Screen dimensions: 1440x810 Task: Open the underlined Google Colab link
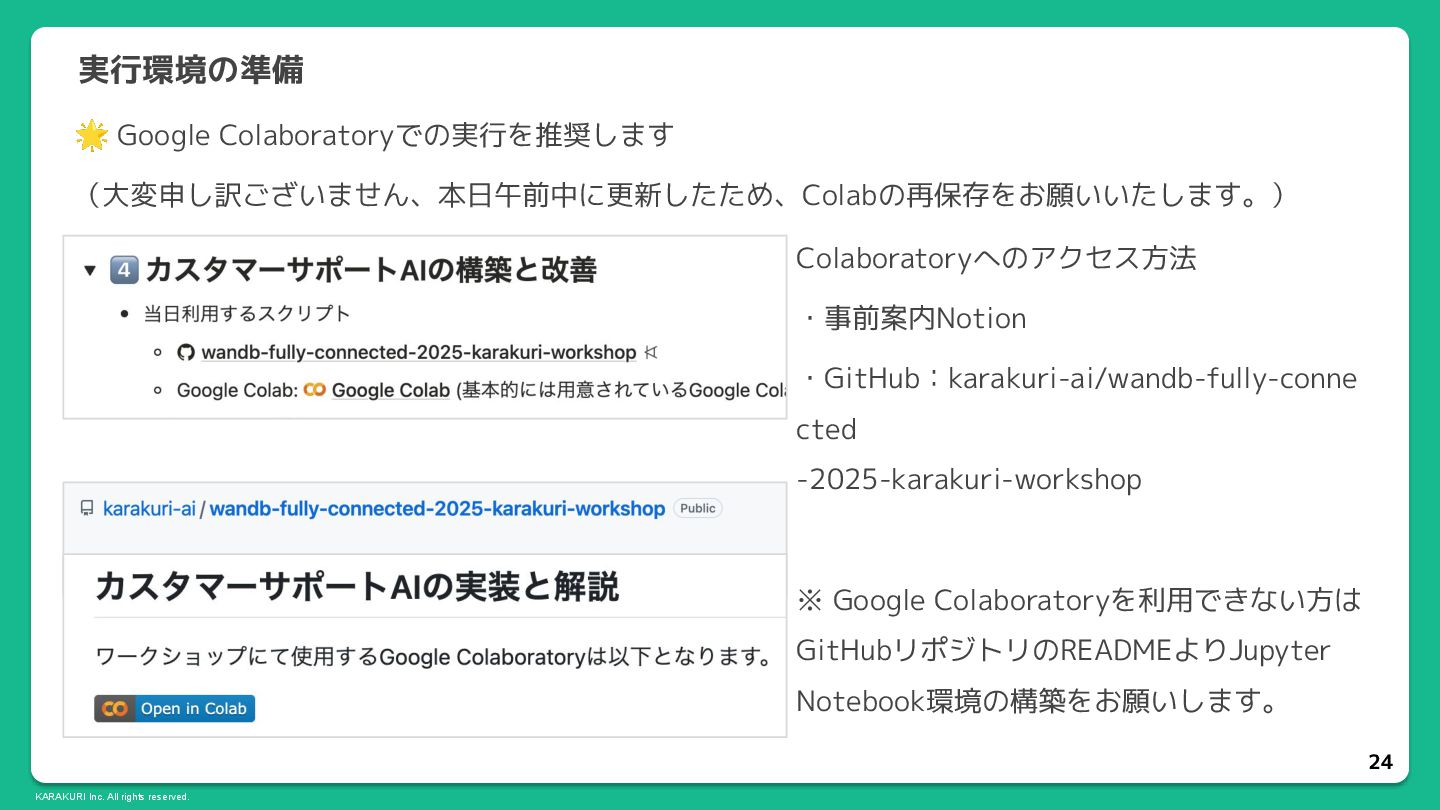click(390, 390)
